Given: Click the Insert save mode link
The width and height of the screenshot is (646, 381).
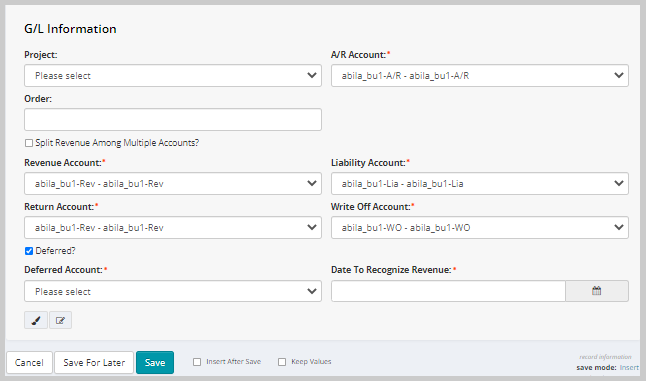Looking at the screenshot, I should point(629,367).
